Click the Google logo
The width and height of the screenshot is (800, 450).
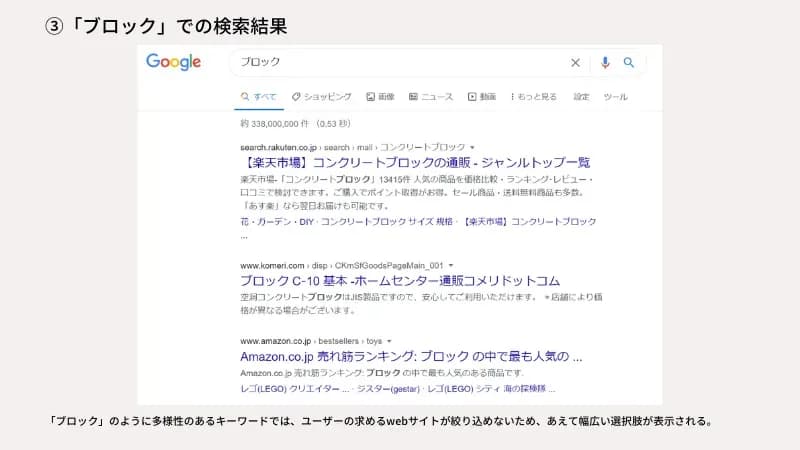pyautogui.click(x=173, y=62)
